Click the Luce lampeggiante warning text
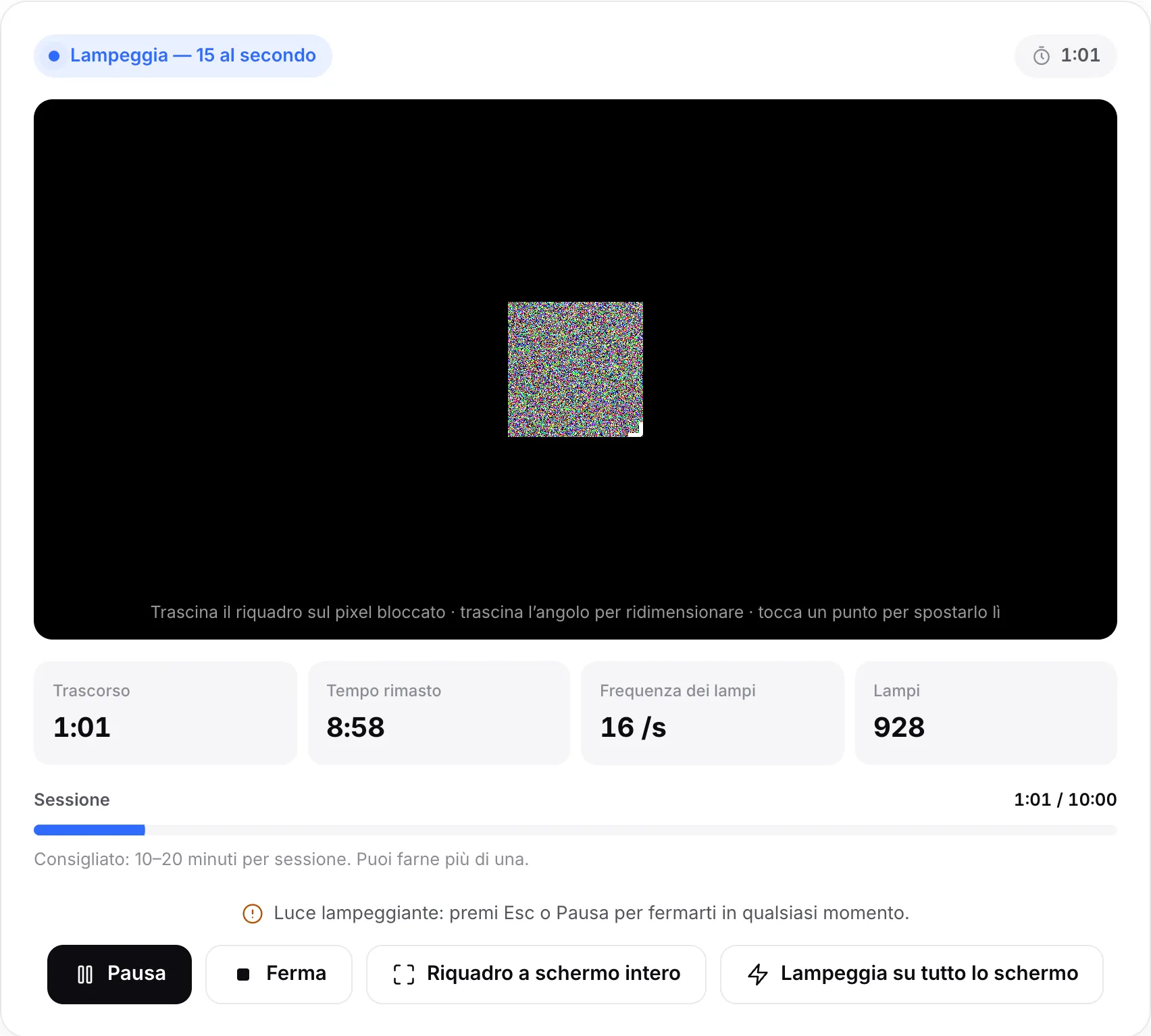The image size is (1151, 1036). coord(592,913)
